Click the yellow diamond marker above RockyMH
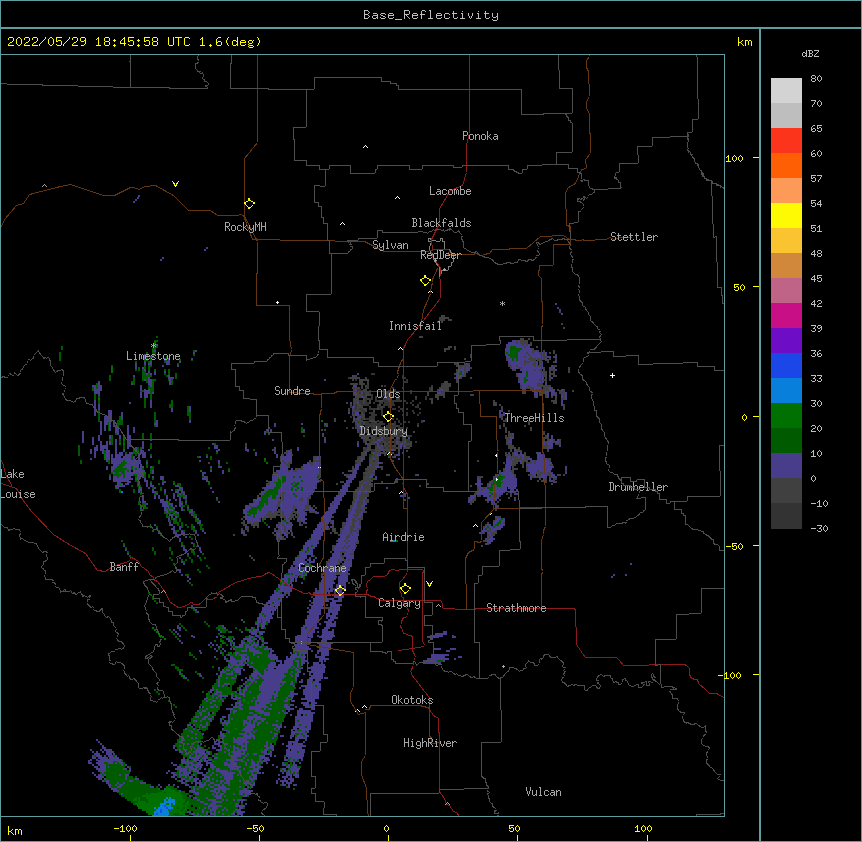Image resolution: width=862 pixels, height=842 pixels. [x=249, y=204]
